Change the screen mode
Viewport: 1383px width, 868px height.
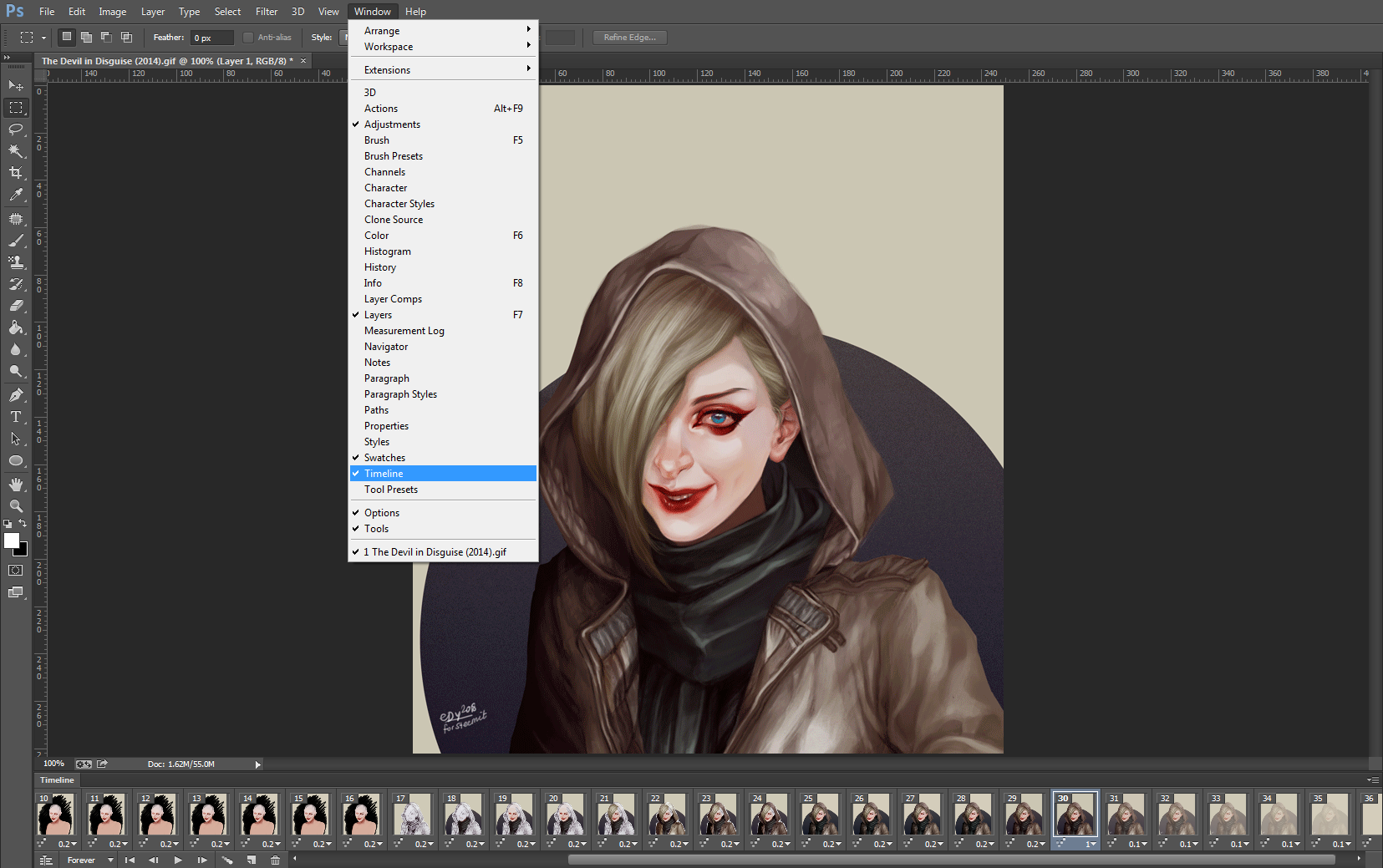tap(16, 592)
